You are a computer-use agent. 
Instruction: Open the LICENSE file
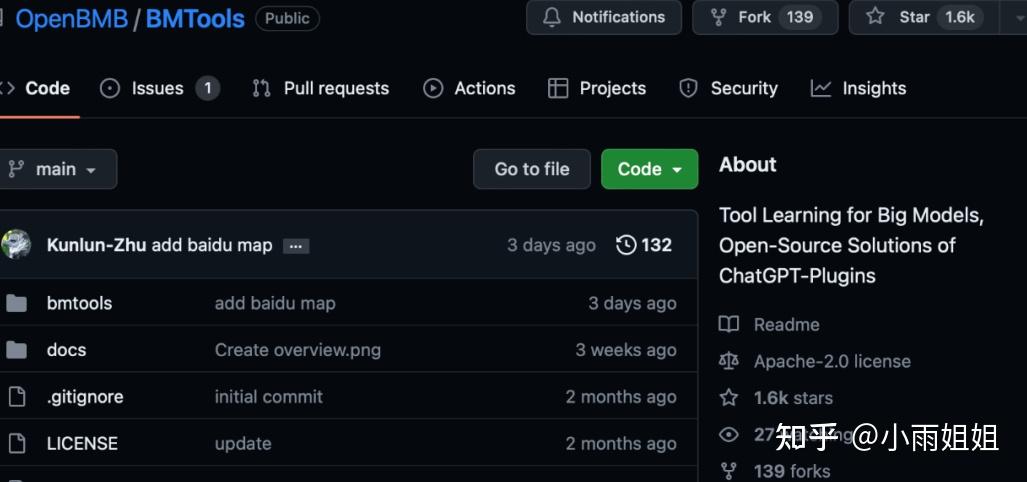[82, 443]
